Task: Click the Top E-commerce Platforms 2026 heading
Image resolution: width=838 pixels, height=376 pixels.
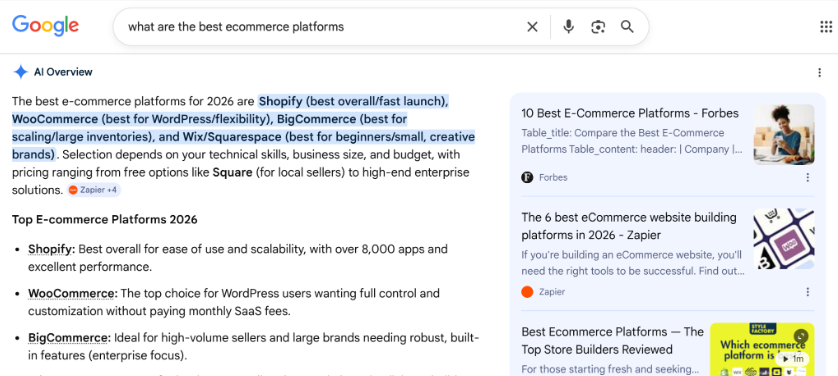Action: 105,220
